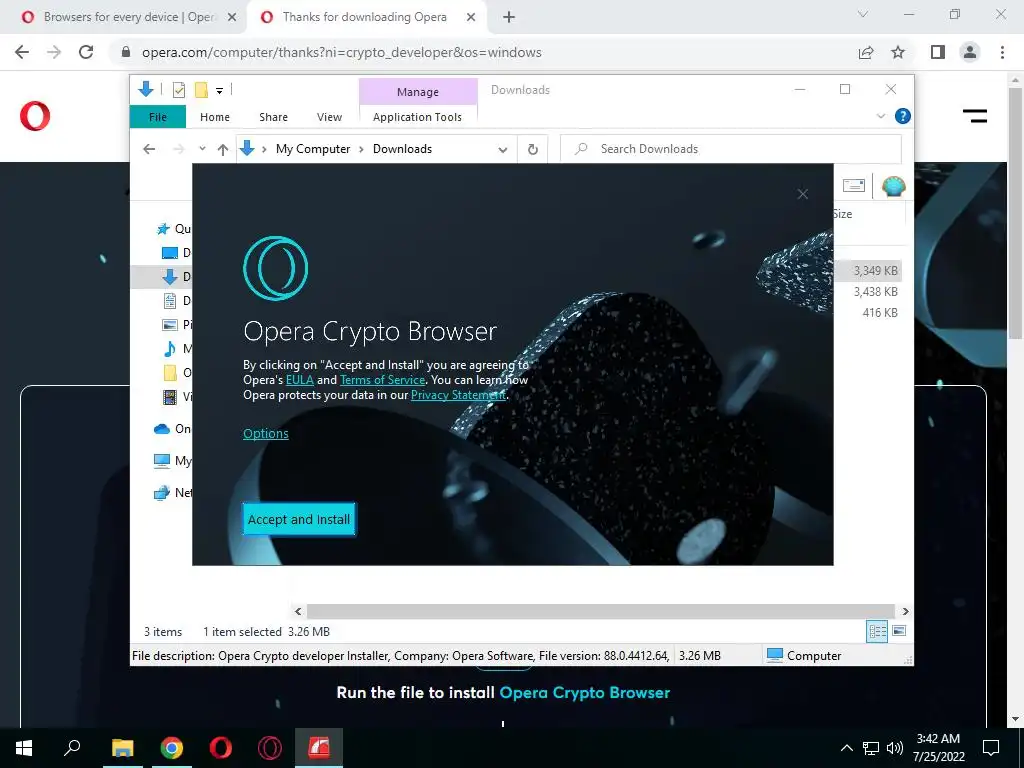
Task: Click the Size column header
Action: tap(842, 214)
